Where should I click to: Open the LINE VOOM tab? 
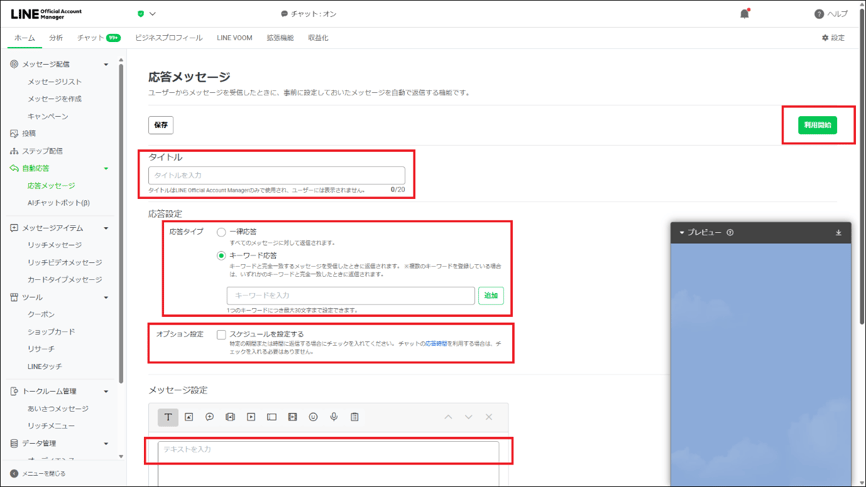(x=234, y=38)
